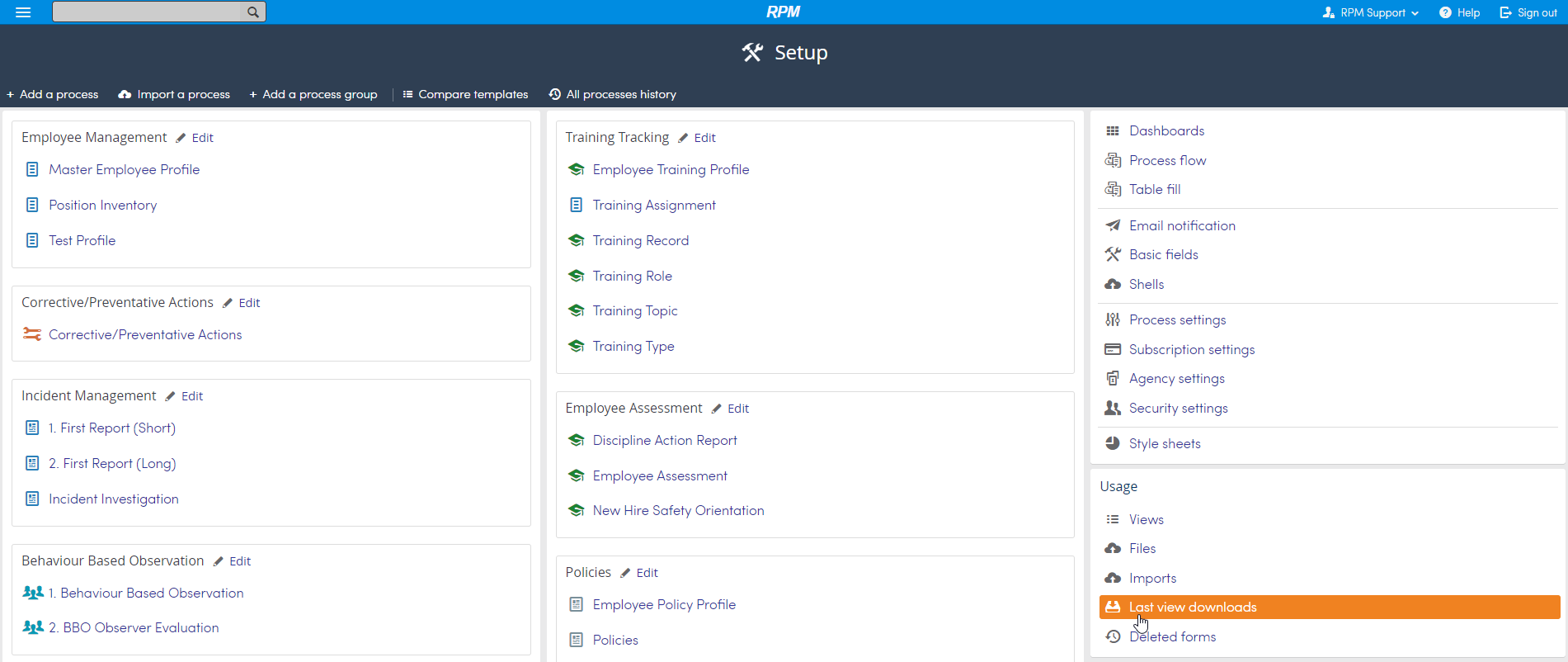Click the Sign out arrow icon
This screenshot has width=1568, height=662.
[x=1505, y=12]
